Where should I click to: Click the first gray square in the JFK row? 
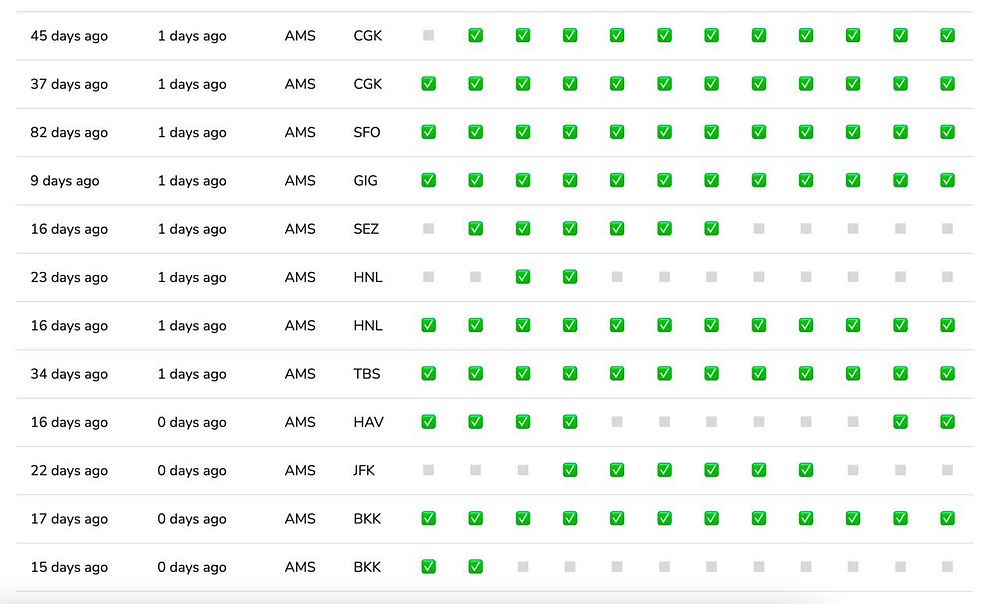(429, 470)
